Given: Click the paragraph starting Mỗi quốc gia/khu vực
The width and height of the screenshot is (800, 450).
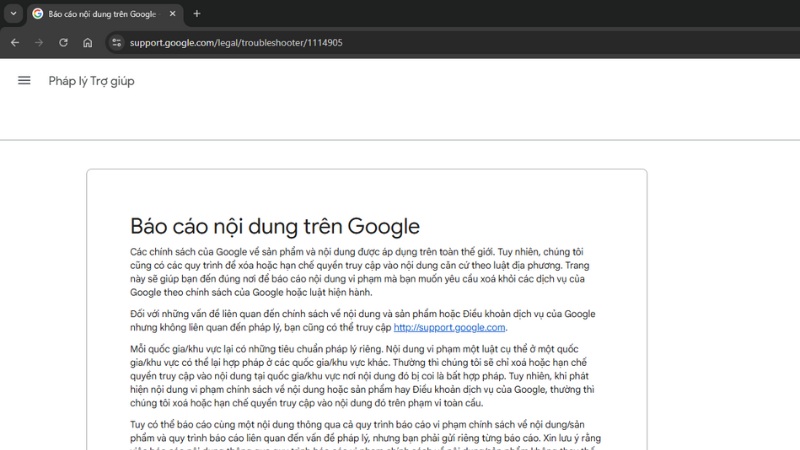Looking at the screenshot, I should pyautogui.click(x=362, y=376).
